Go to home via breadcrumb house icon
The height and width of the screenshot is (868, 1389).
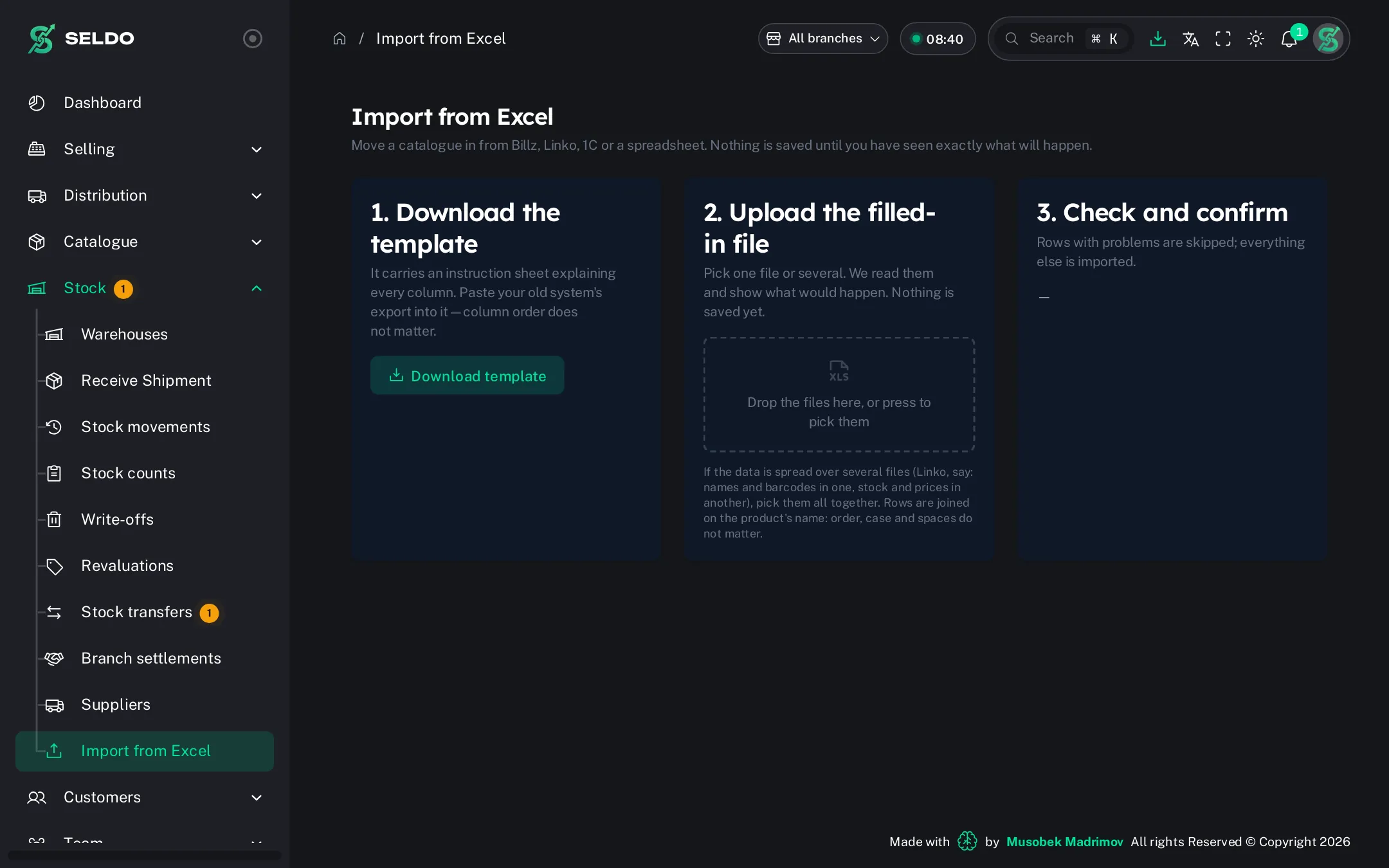point(340,39)
